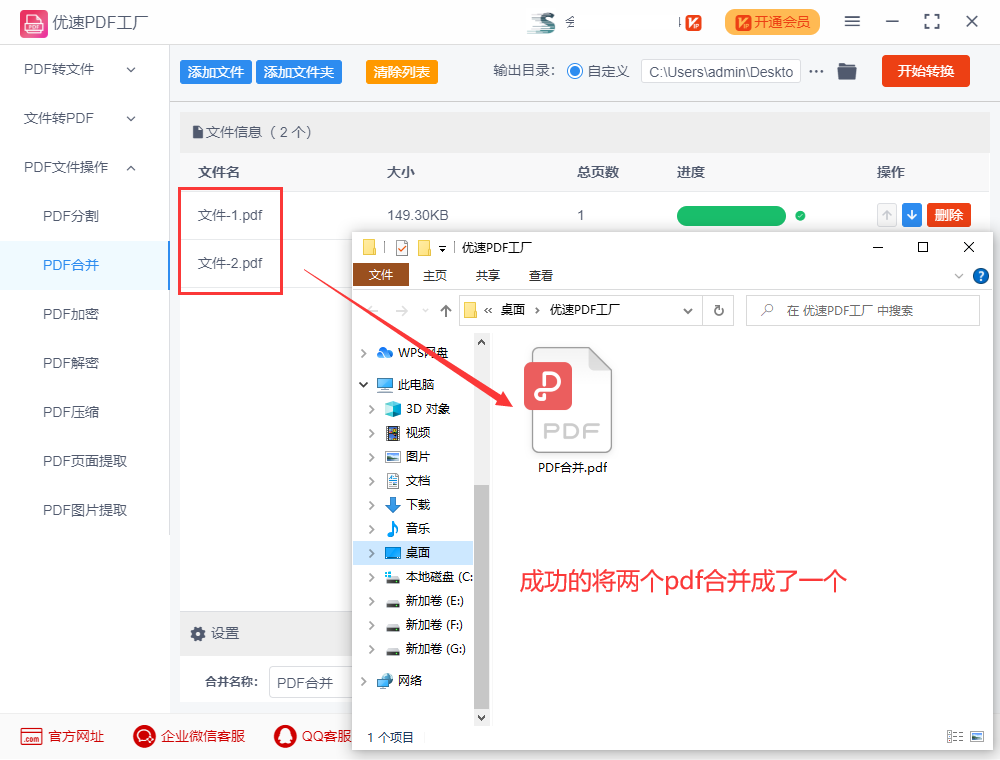The image size is (1000, 760).
Task: Click Explorer refresh icon
Action: 719,311
